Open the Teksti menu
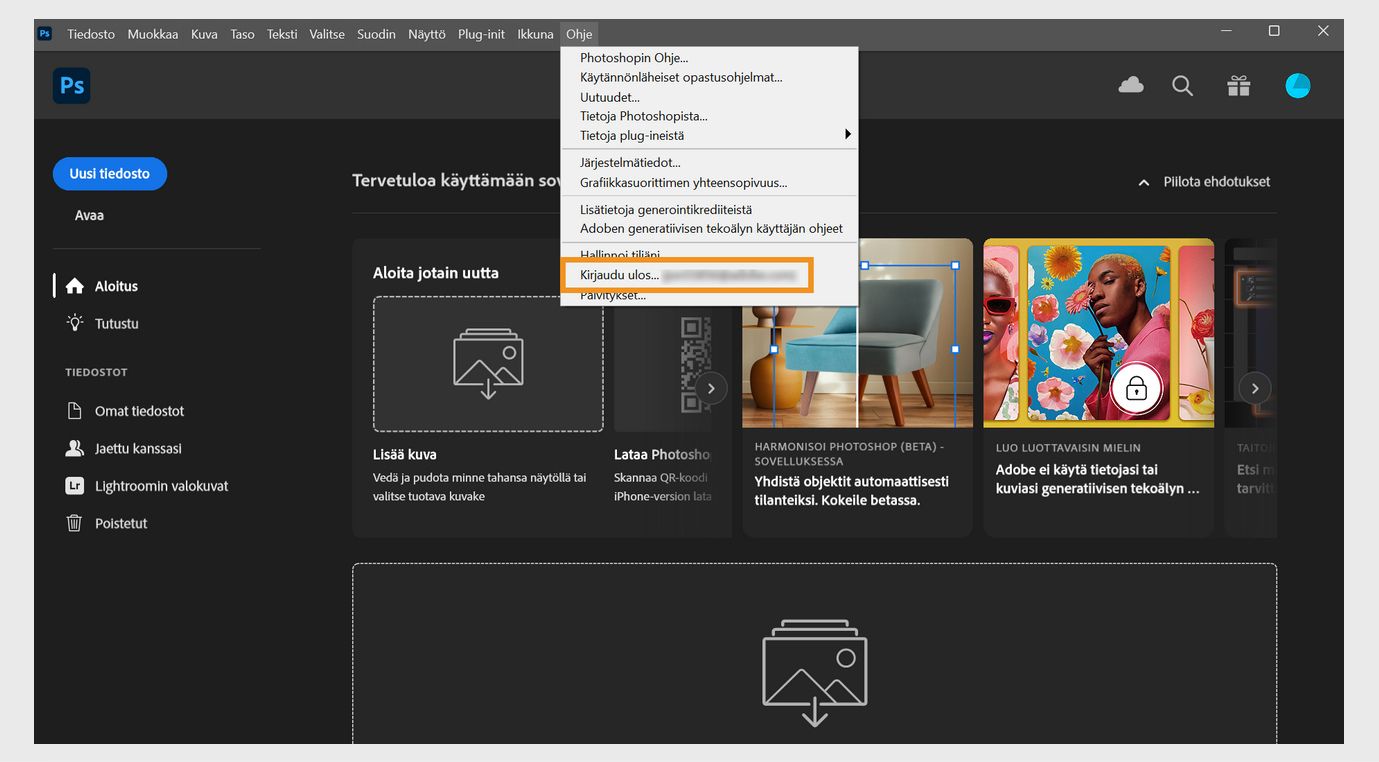Viewport: 1379px width, 762px height. click(282, 34)
